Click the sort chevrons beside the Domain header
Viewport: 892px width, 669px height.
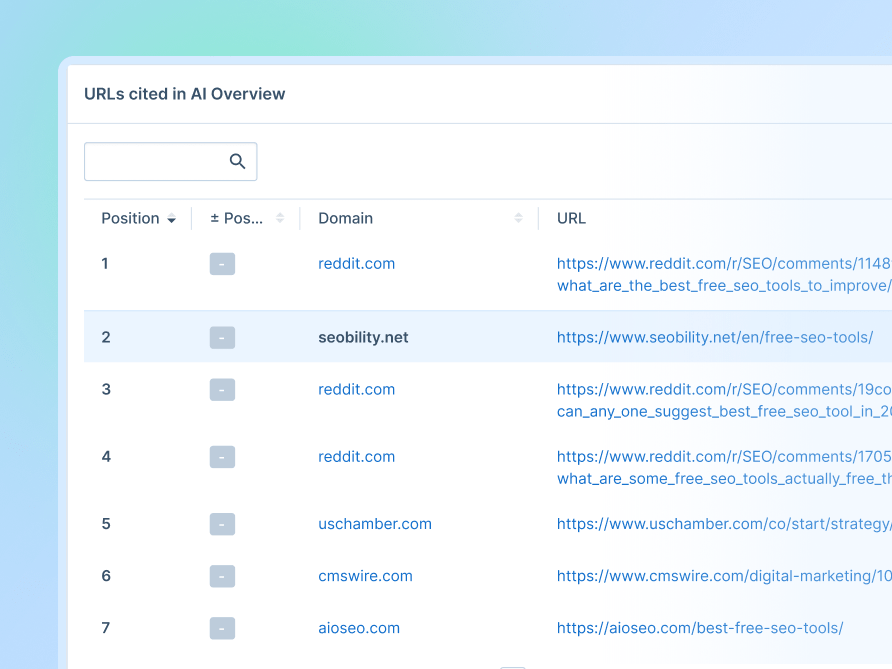518,218
